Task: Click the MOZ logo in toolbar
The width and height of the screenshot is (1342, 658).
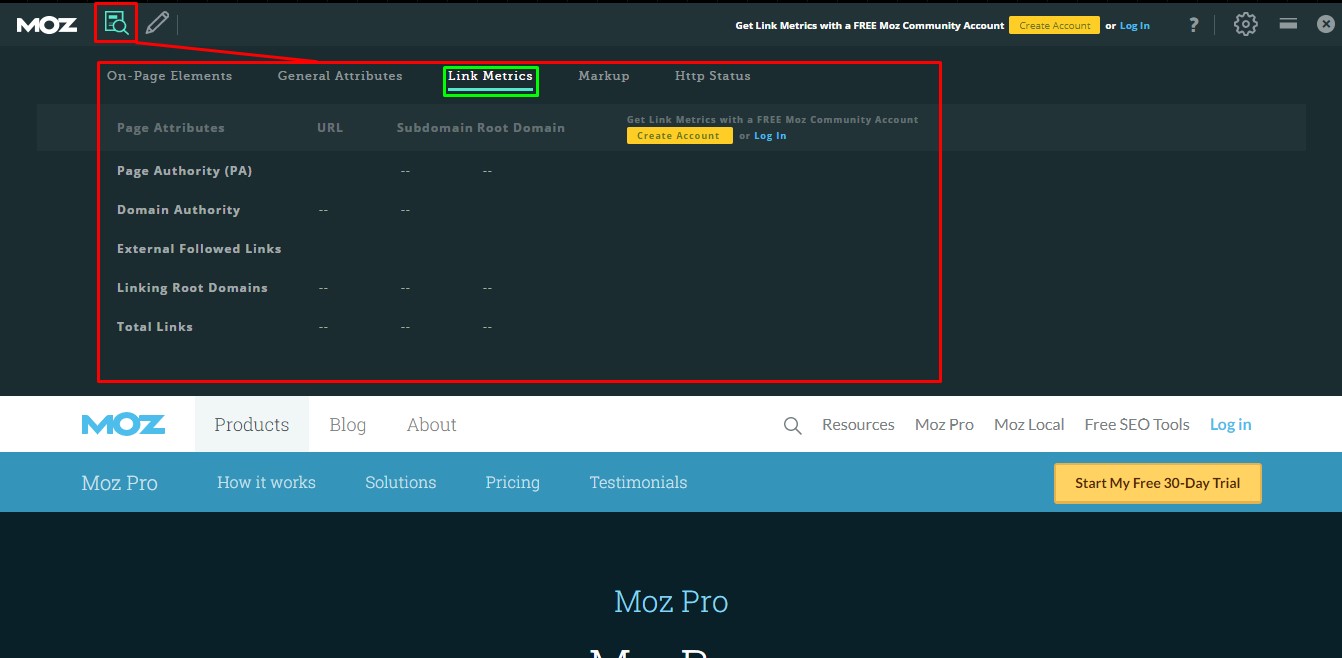Action: pos(47,25)
